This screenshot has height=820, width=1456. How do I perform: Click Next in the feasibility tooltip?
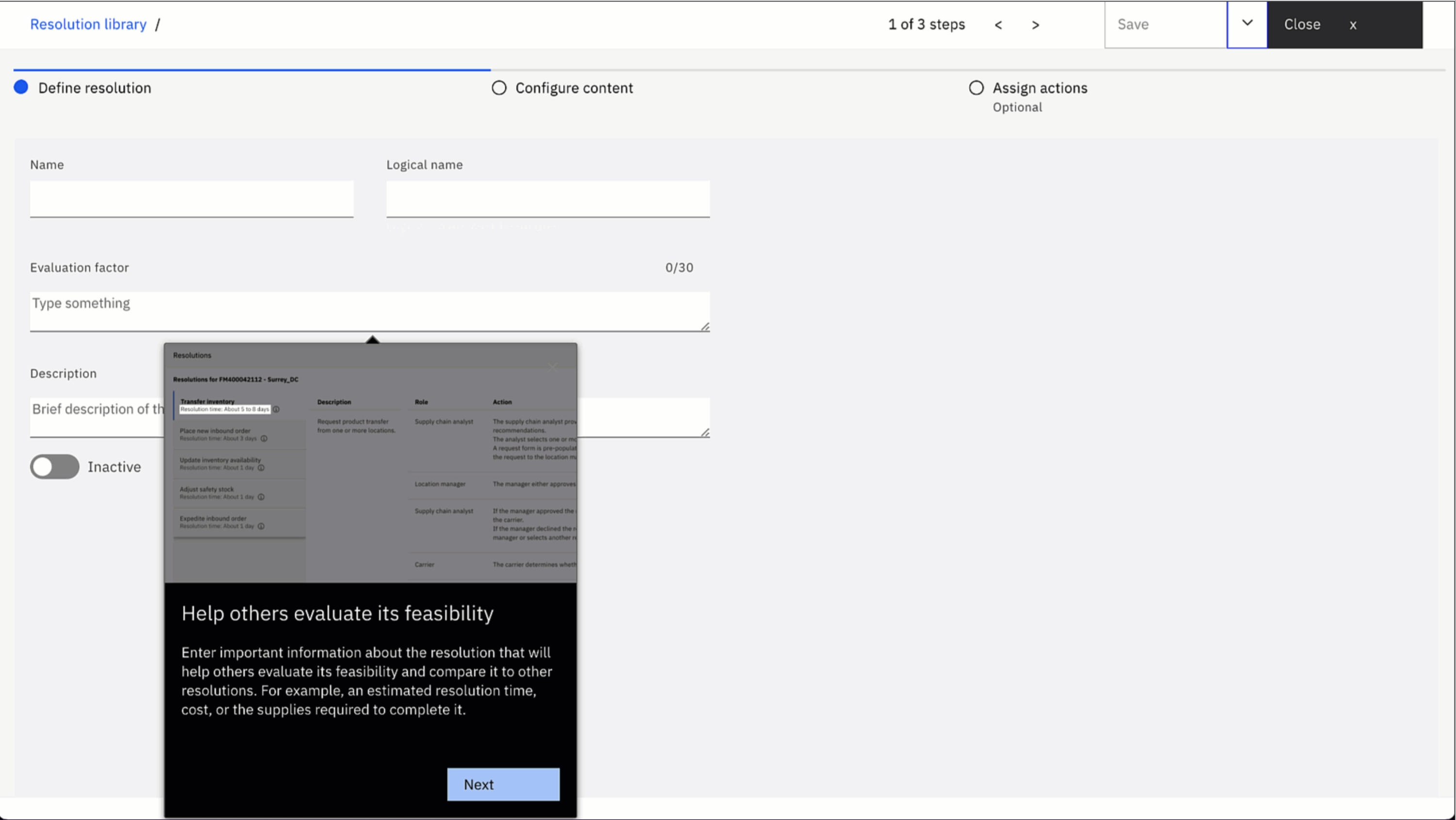[x=502, y=785]
